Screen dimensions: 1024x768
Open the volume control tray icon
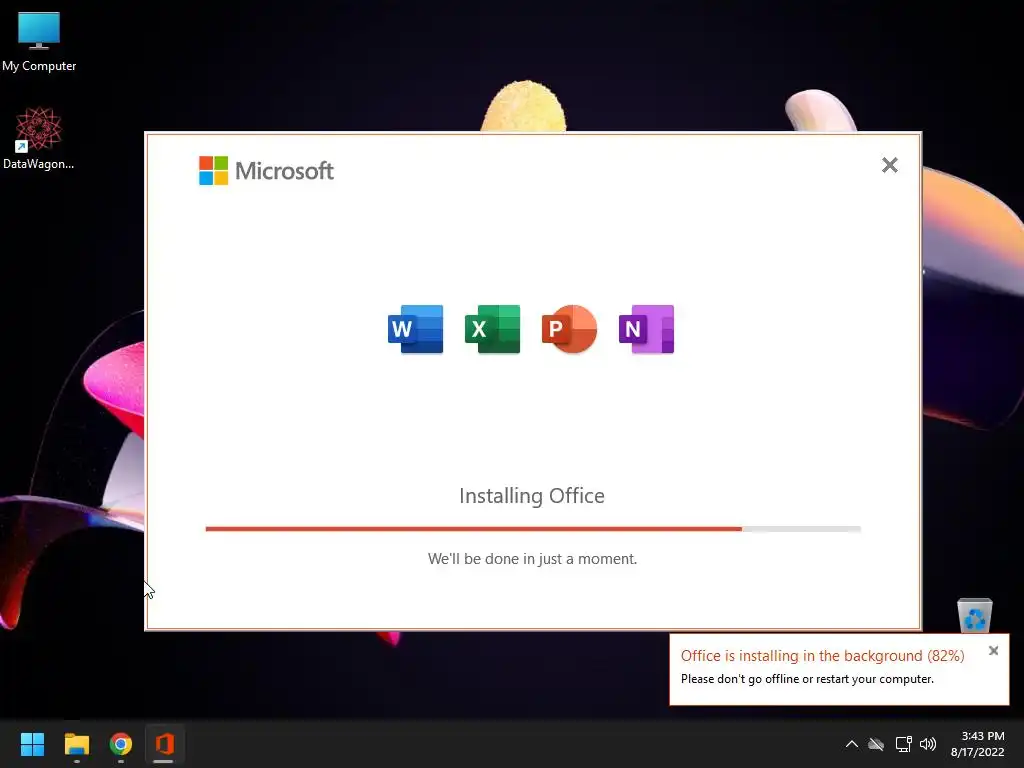(927, 744)
